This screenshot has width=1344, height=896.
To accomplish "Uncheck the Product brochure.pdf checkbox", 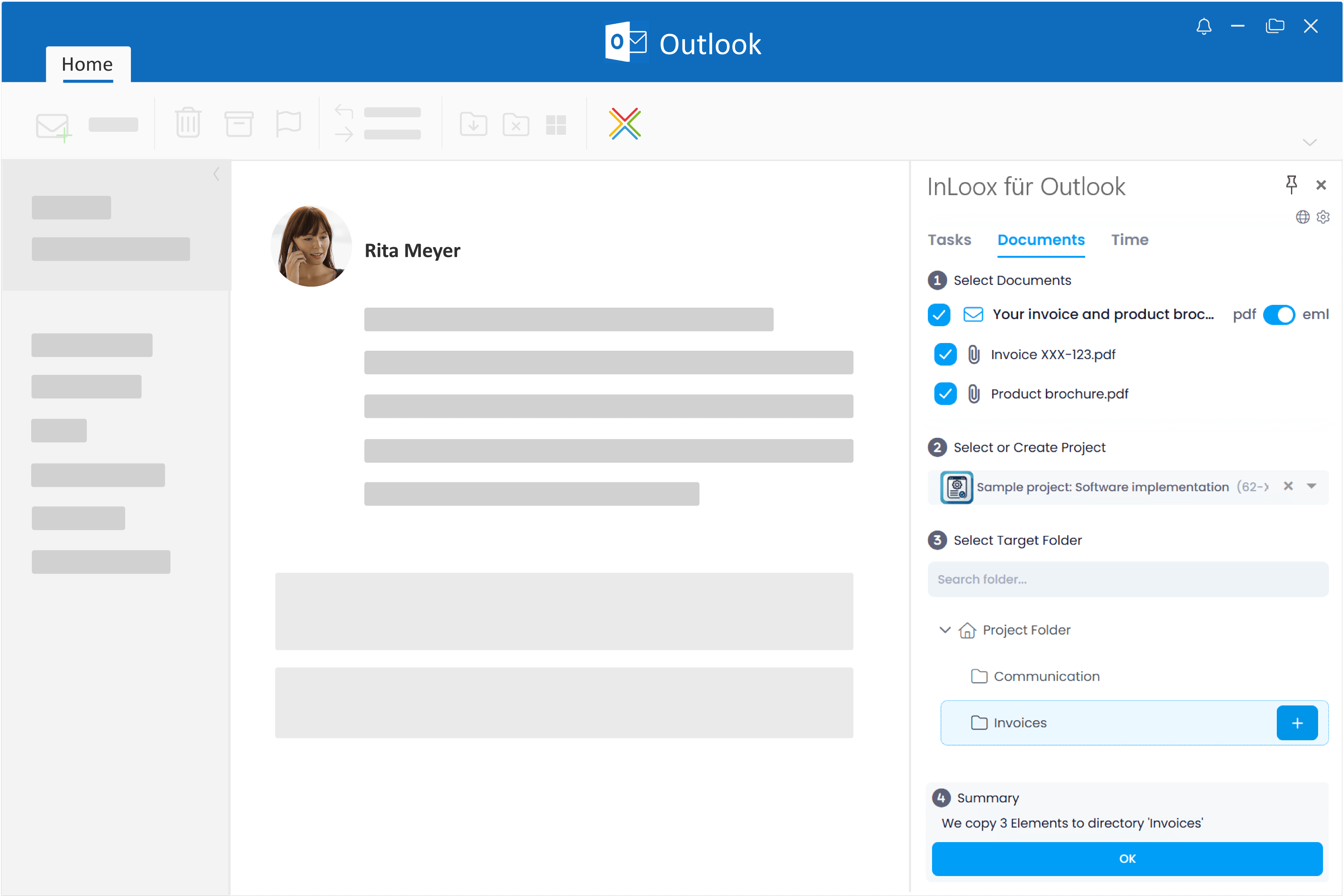I will click(x=945, y=394).
